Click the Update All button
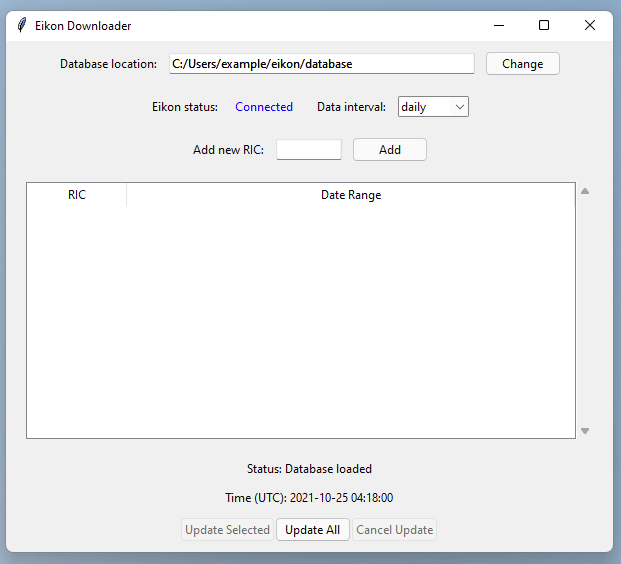621x564 pixels. [312, 530]
